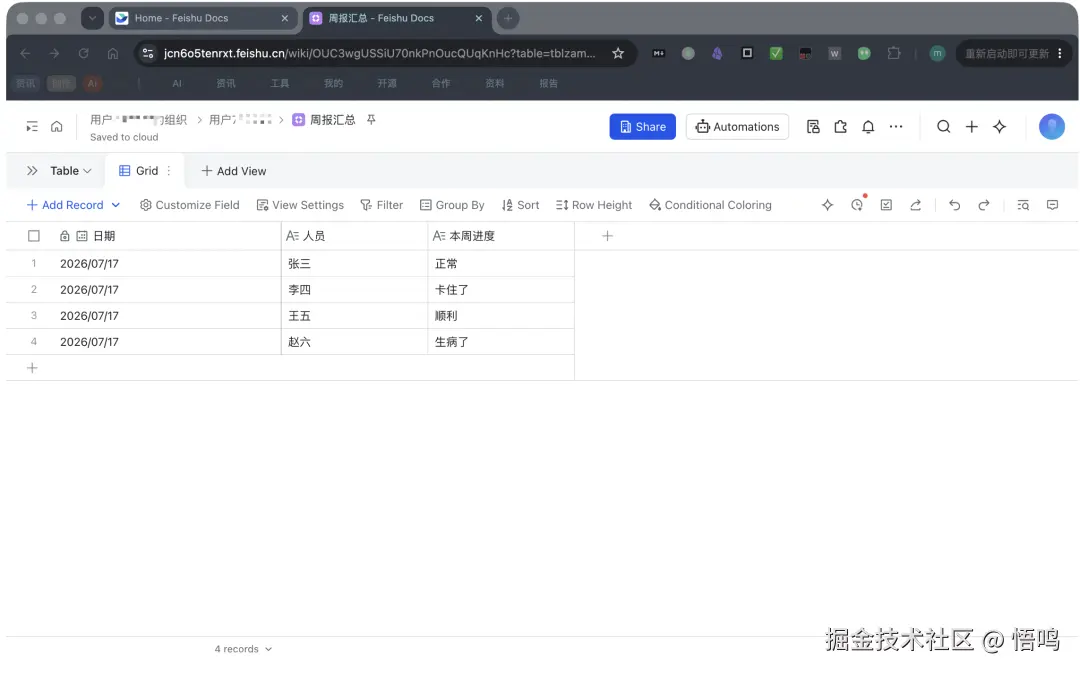Open Conditional Coloring

(x=710, y=205)
